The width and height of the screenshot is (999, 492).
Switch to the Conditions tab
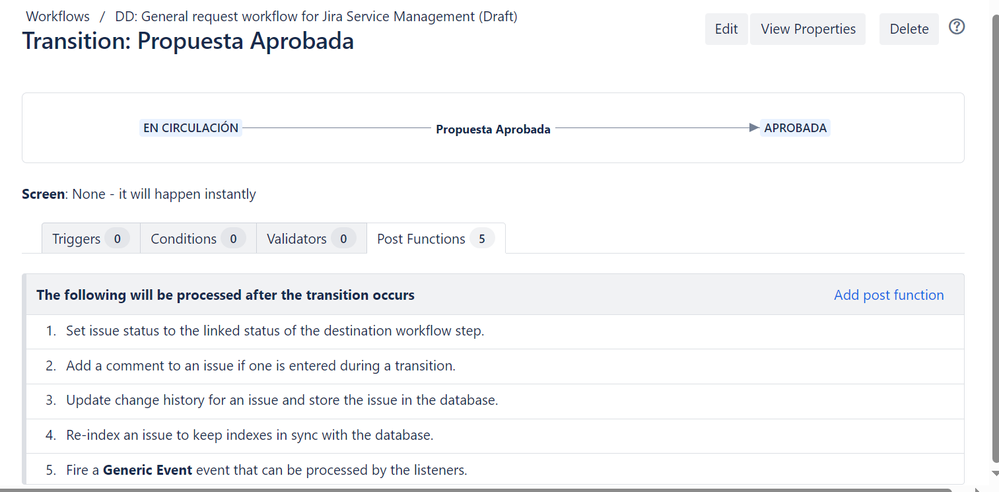(198, 238)
